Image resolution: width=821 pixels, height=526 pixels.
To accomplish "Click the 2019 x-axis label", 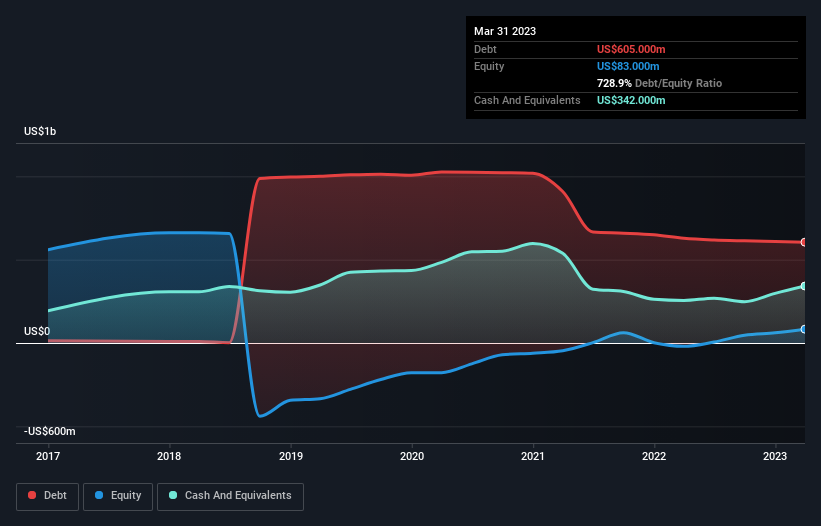I will 291,456.
